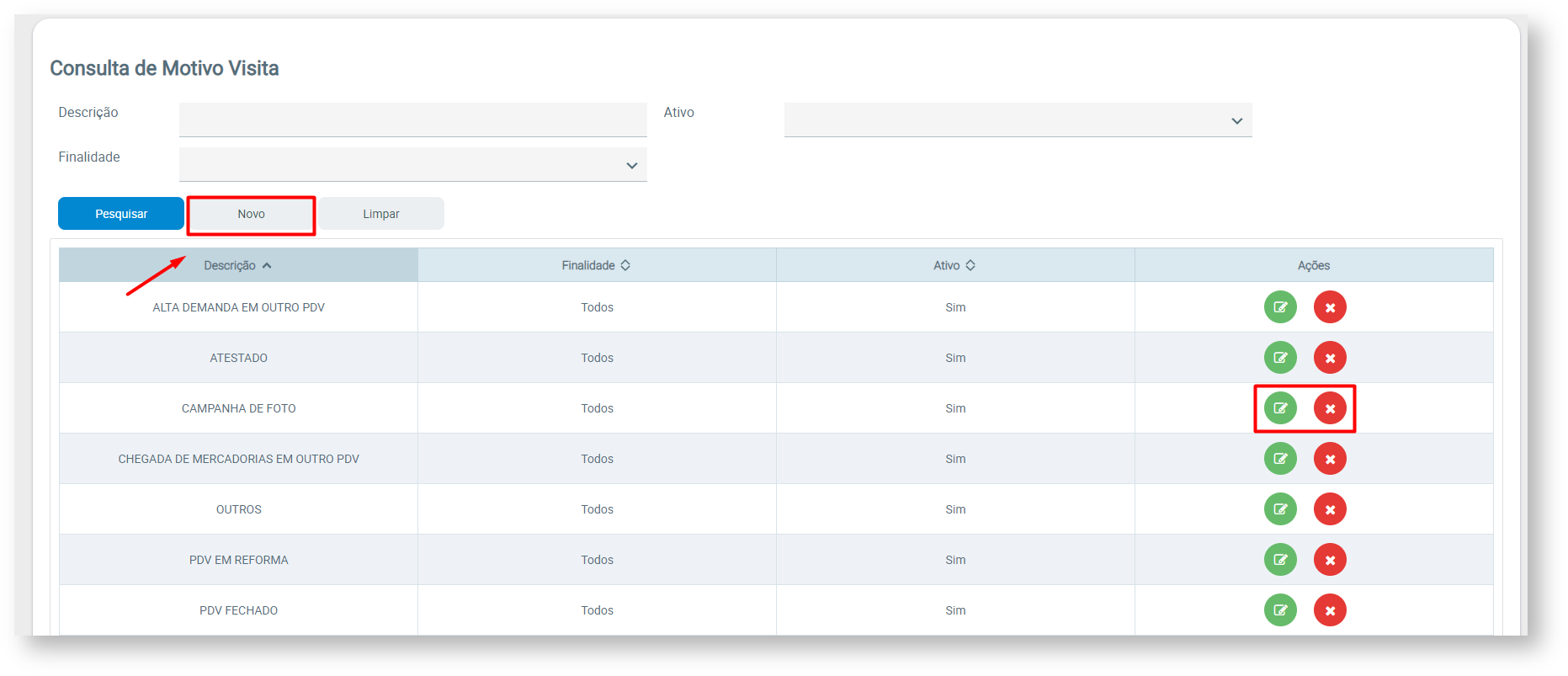Delete the OUTROS visit reason
Viewport: 1568px width, 676px height.
coord(1330,509)
